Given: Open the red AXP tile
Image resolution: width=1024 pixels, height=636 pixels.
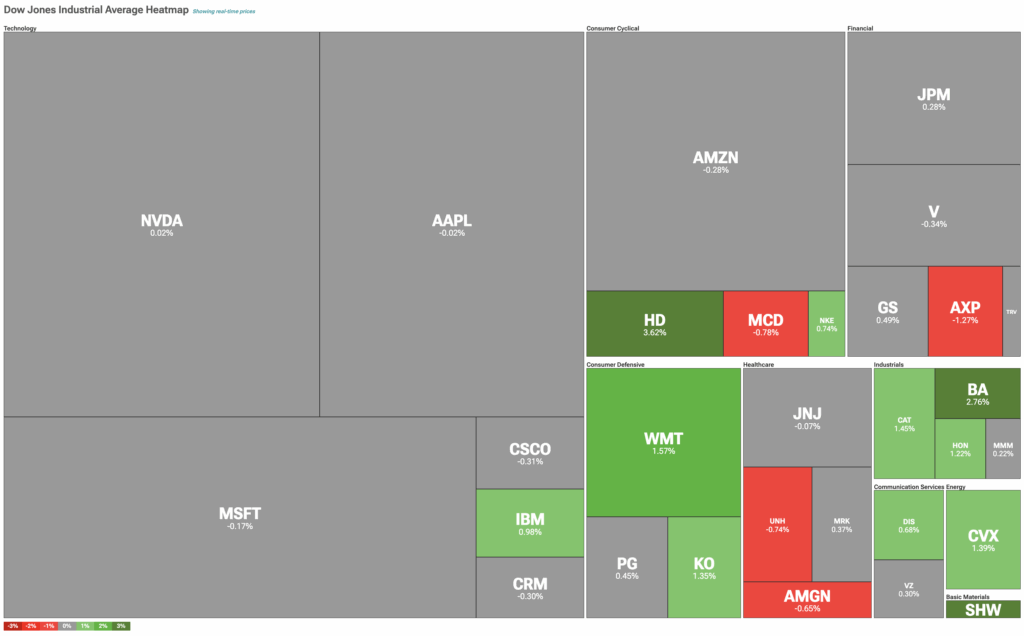Looking at the screenshot, I should point(964,311).
